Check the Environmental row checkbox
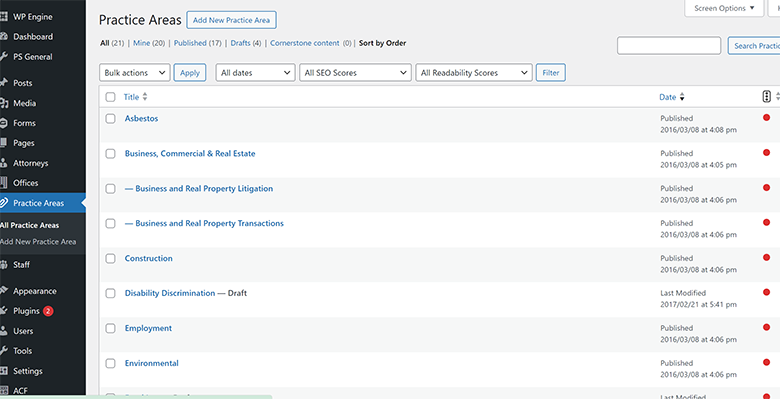The image size is (780, 399). 110,363
